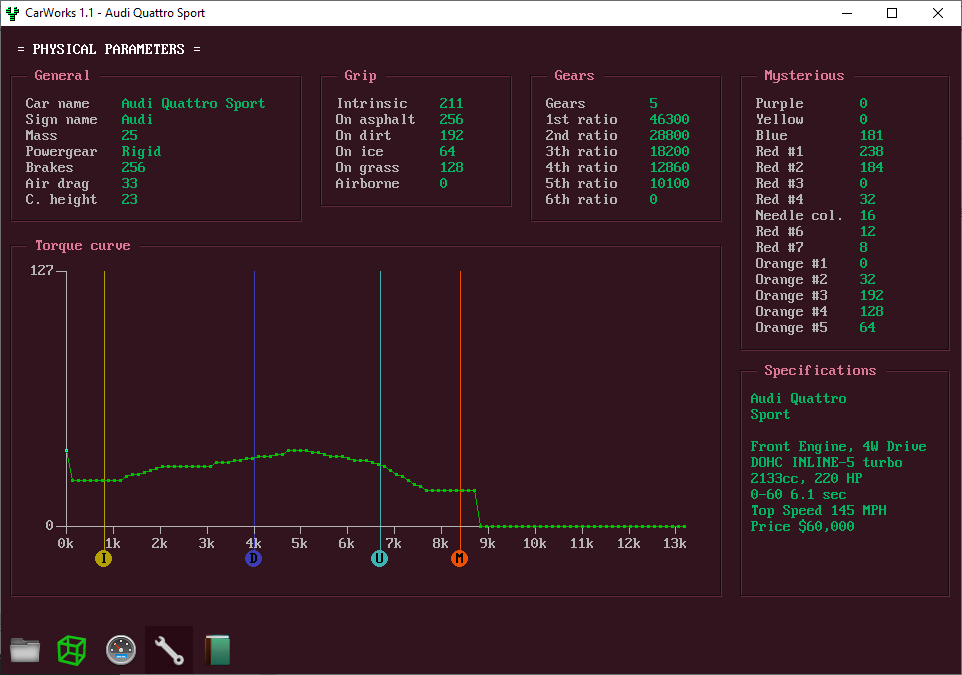Edit the Red #3 value 0

tap(863, 183)
